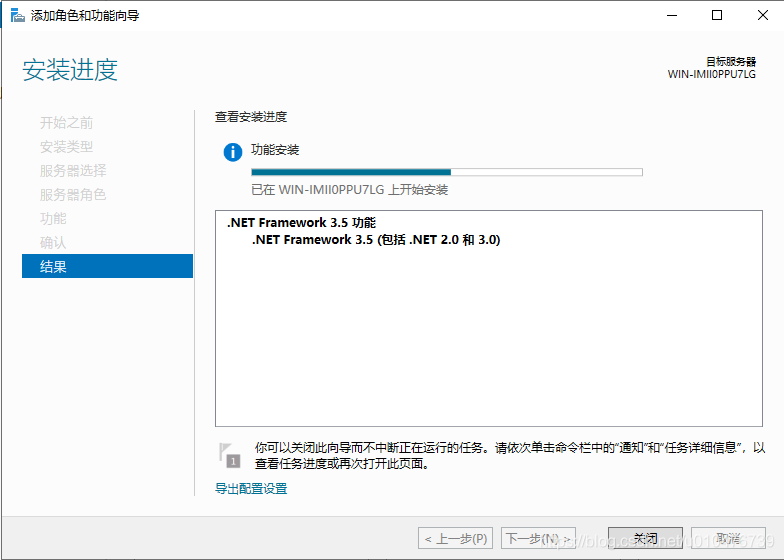Click the 取消 button
784x560 pixels.
pyautogui.click(x=728, y=538)
